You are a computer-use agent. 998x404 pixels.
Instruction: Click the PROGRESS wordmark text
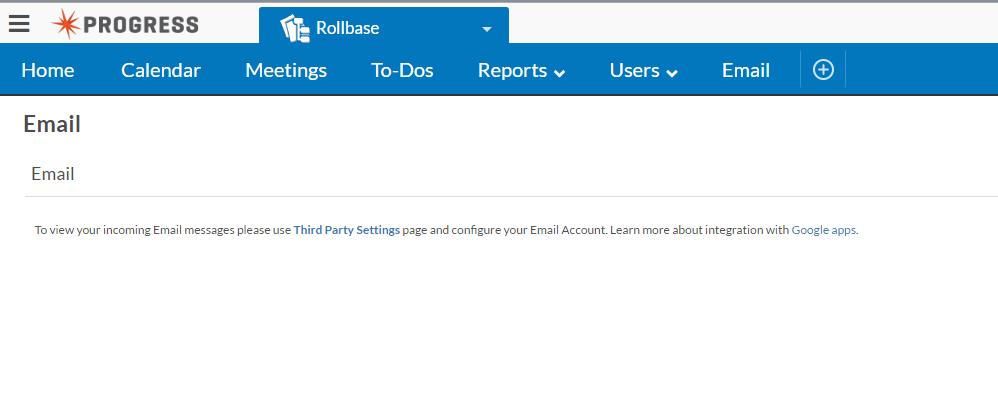pos(141,25)
